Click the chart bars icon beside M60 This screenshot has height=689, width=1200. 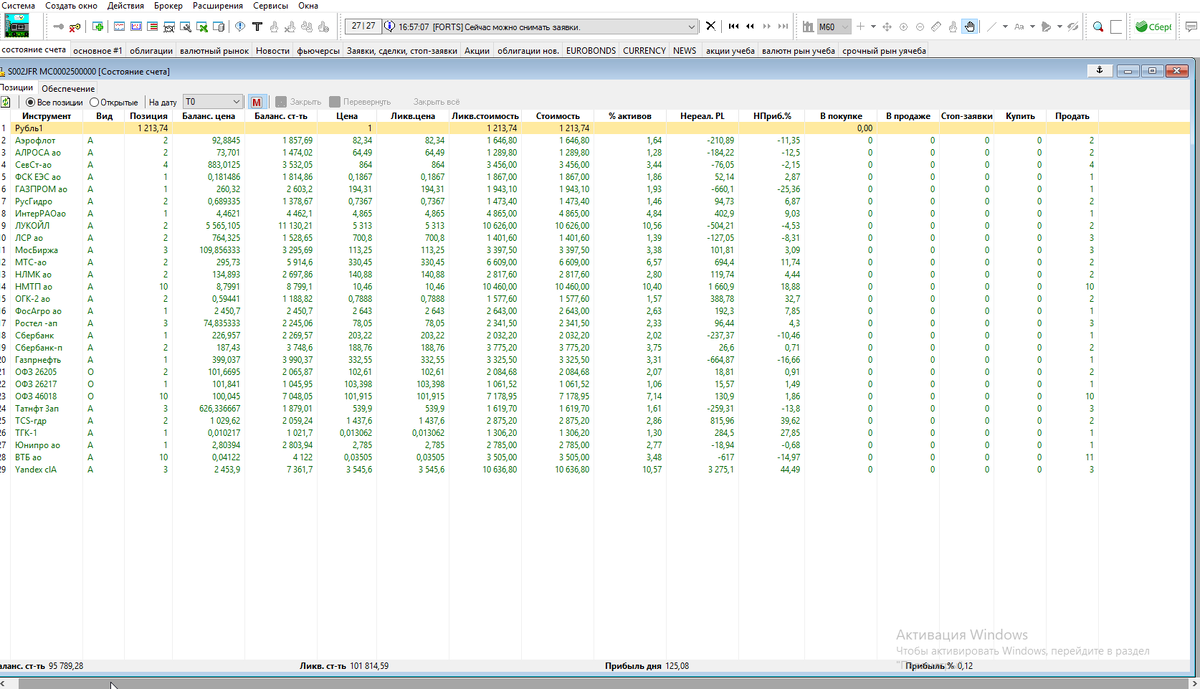pos(808,26)
